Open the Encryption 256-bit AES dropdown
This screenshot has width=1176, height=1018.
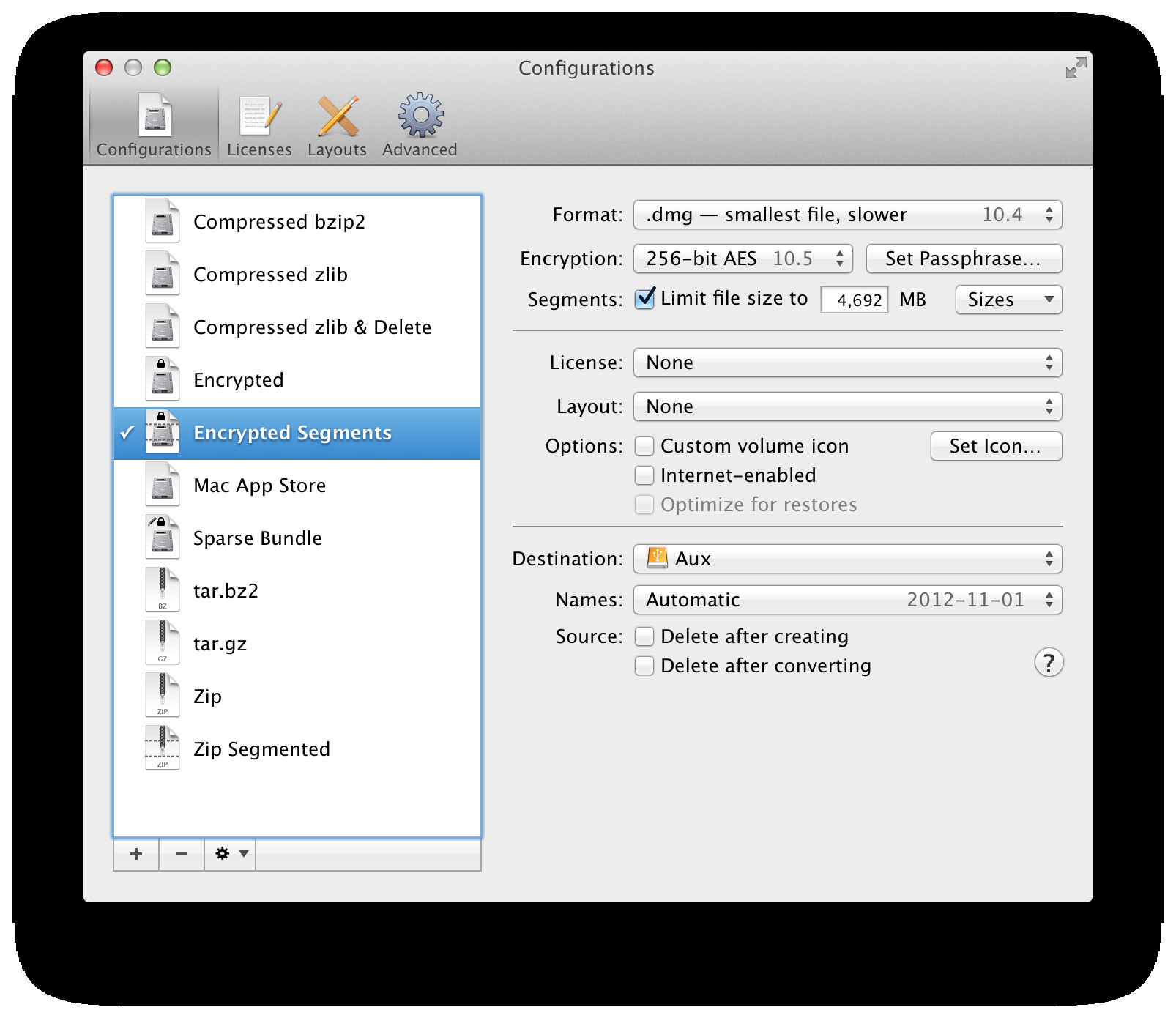click(743, 259)
